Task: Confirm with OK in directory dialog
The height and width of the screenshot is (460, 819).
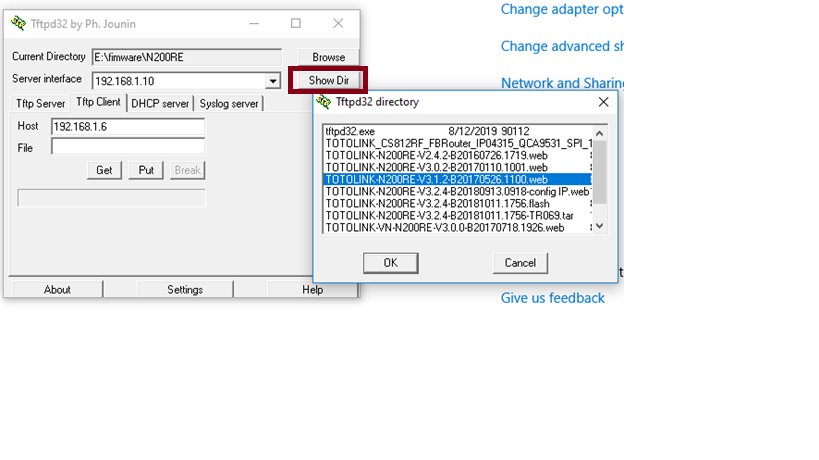Action: [391, 263]
